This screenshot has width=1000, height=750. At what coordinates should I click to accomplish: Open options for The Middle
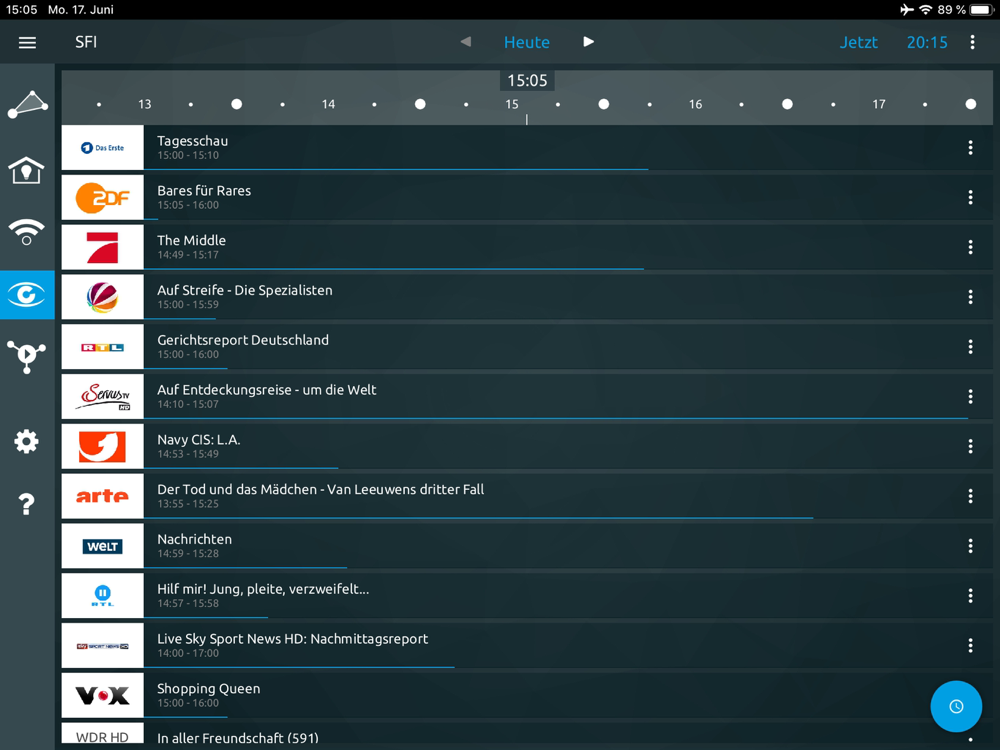pos(970,247)
